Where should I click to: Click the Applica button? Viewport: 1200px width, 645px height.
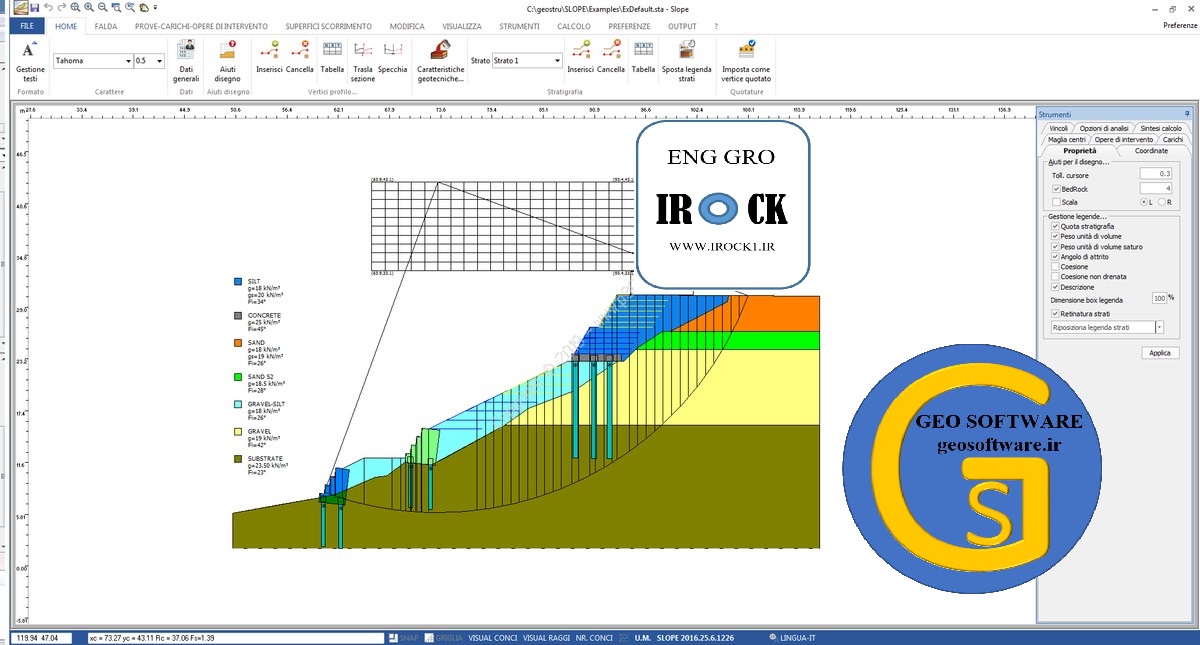click(1159, 353)
